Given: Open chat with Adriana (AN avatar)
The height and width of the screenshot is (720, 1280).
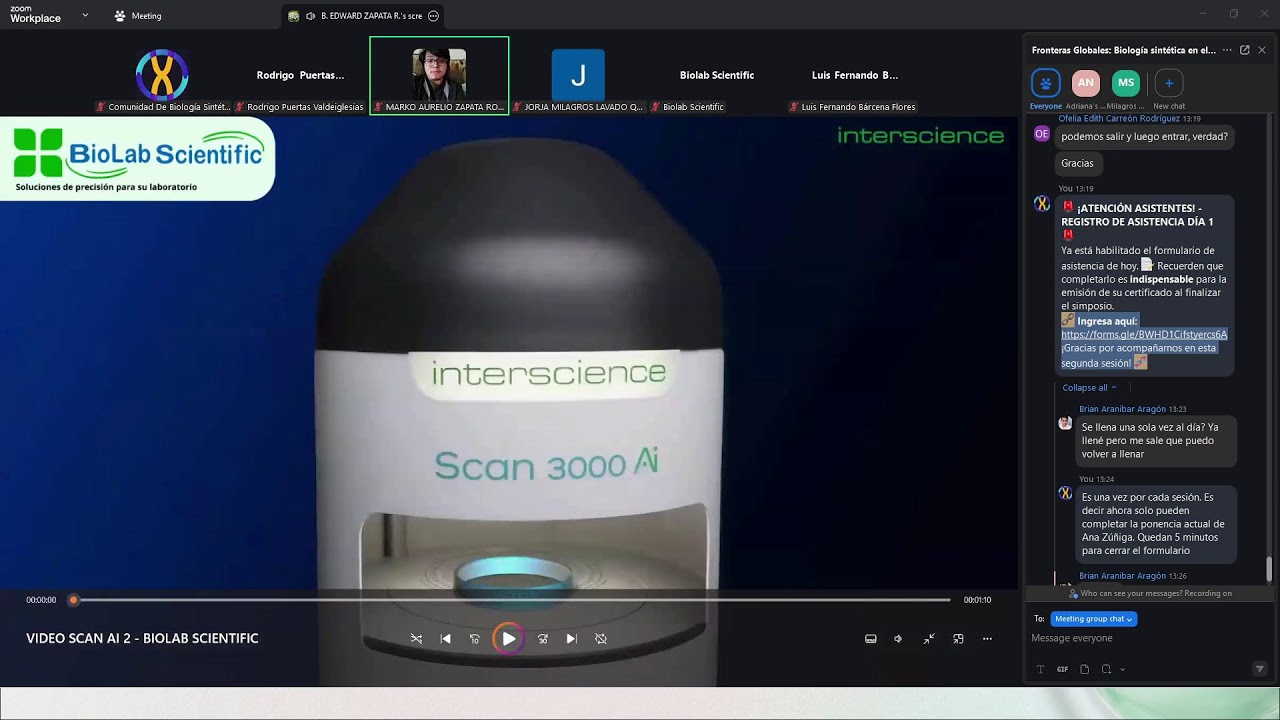Looking at the screenshot, I should [x=1086, y=88].
